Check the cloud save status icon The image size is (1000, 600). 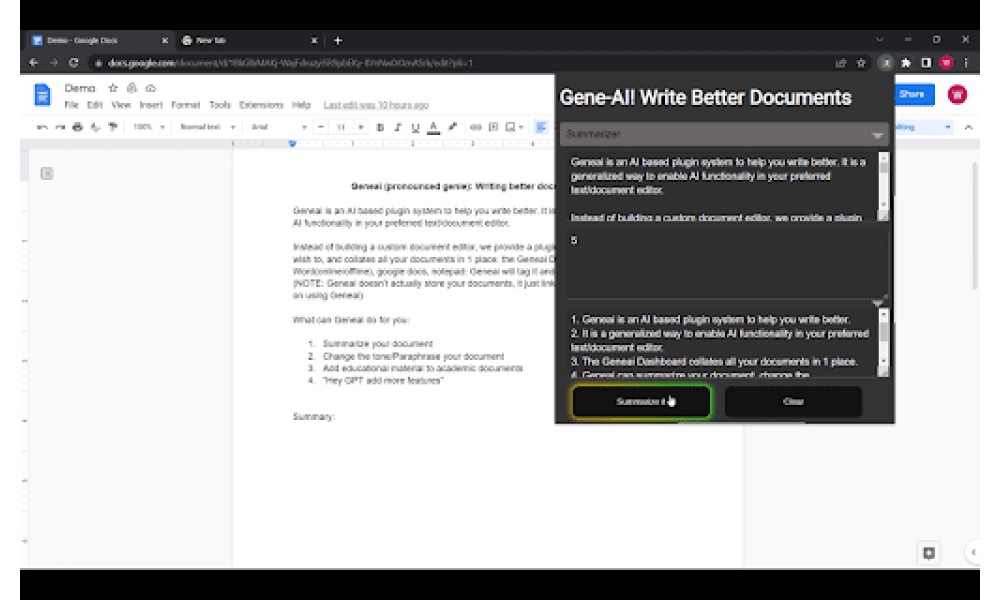[151, 88]
